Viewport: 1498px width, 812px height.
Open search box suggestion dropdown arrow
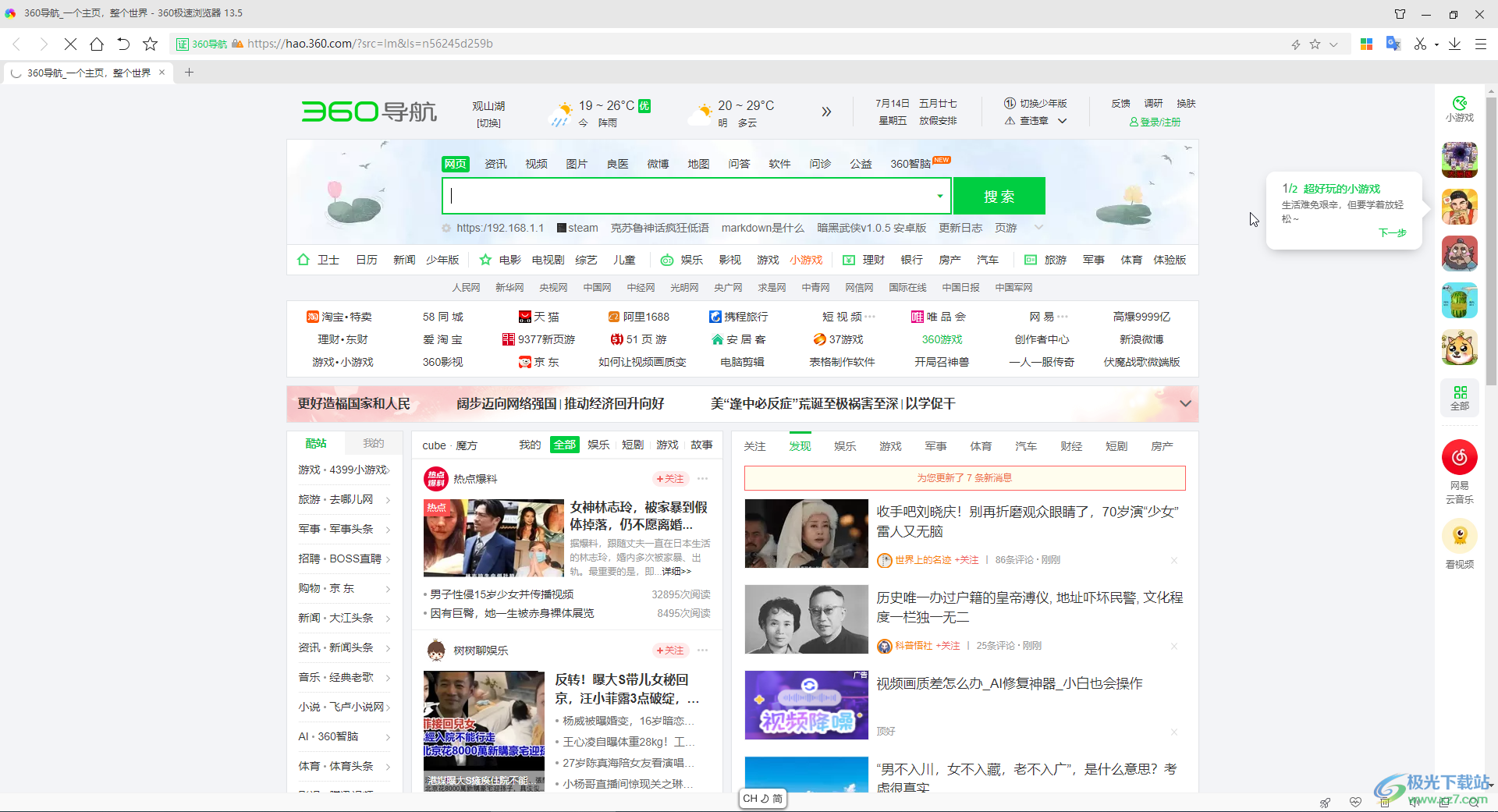940,196
